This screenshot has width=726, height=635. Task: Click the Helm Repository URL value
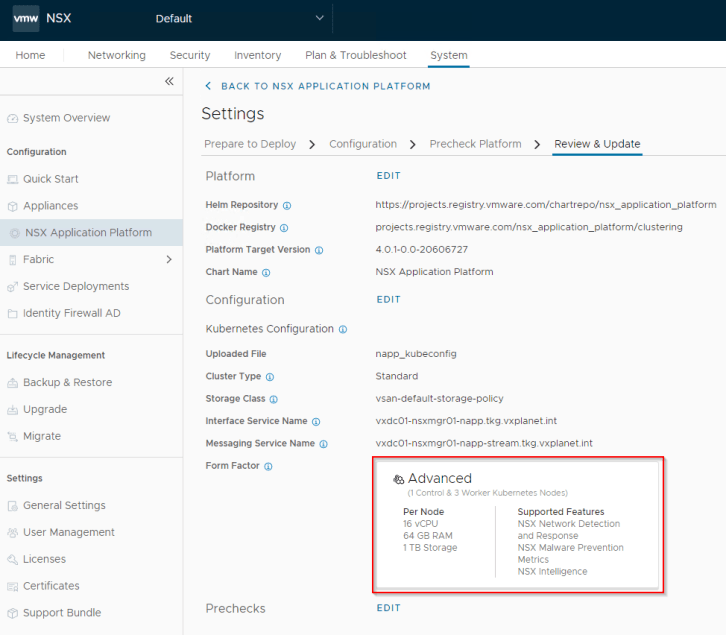(546, 205)
